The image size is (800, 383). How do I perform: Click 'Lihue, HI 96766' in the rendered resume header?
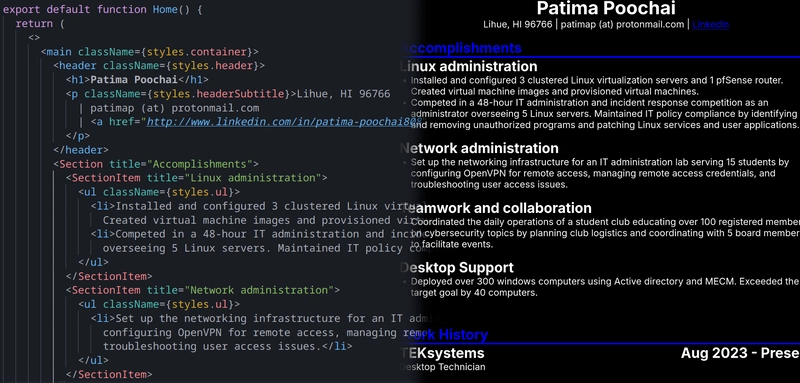coord(517,24)
